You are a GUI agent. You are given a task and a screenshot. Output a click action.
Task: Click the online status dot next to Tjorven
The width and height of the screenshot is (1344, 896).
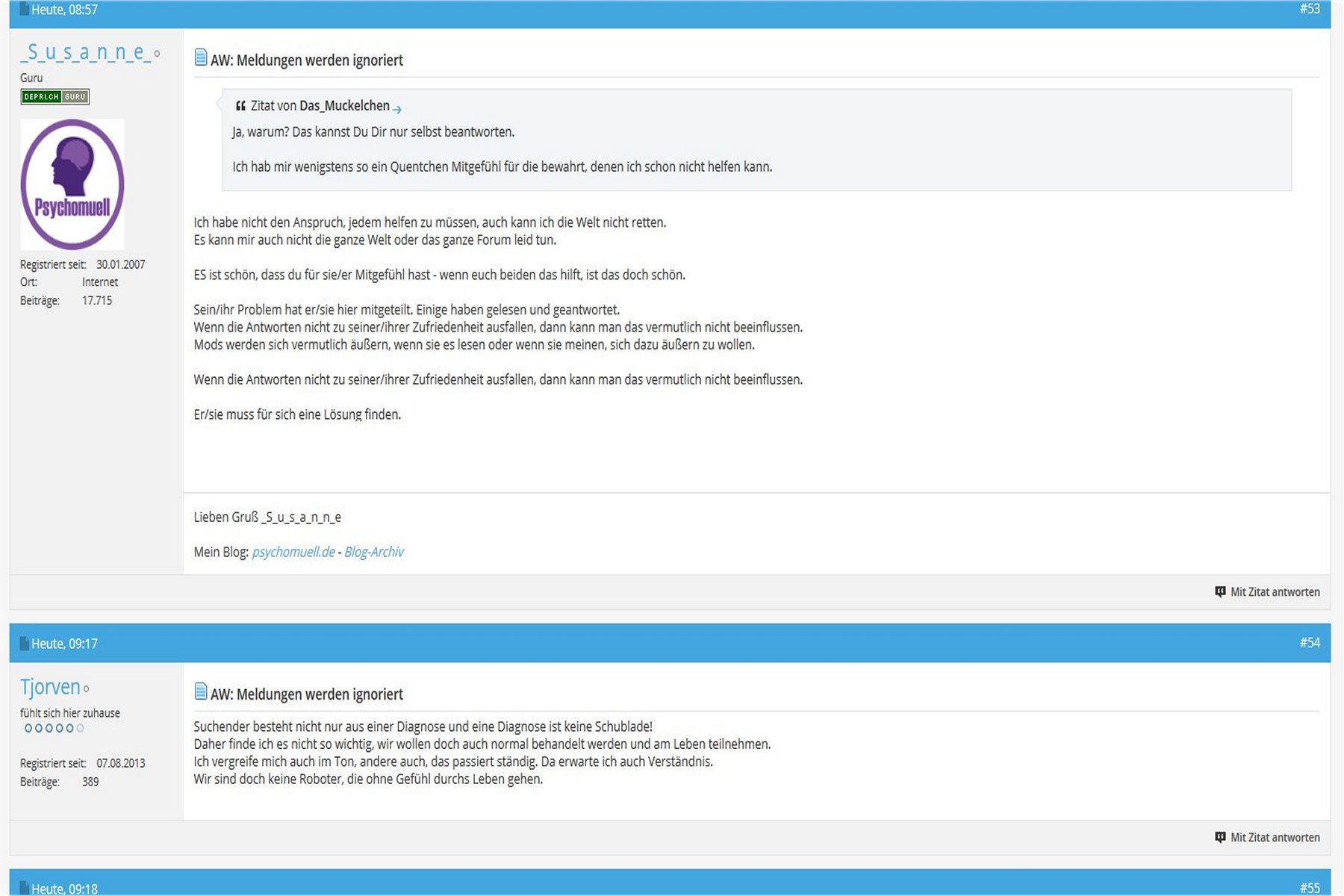(87, 689)
